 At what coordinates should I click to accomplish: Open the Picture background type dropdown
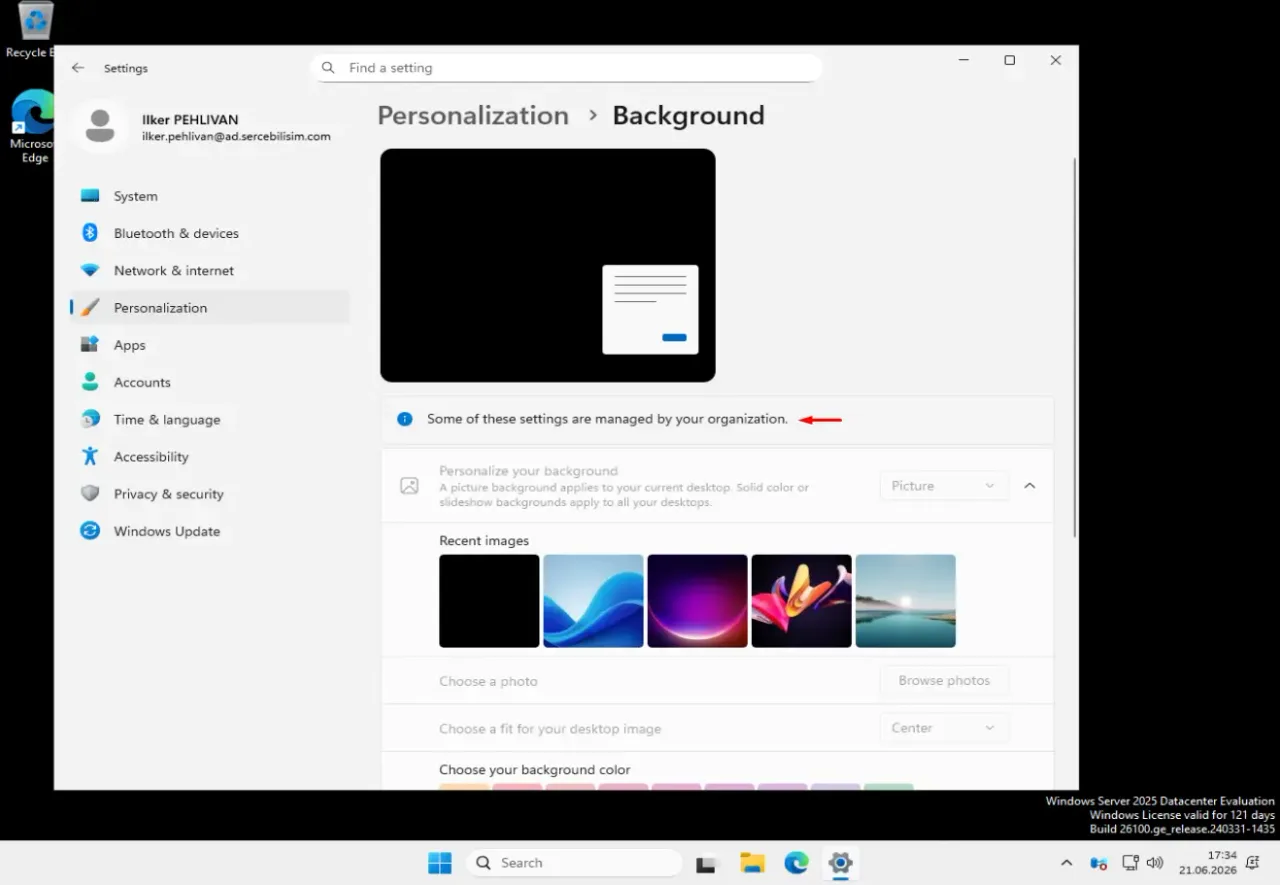click(944, 486)
